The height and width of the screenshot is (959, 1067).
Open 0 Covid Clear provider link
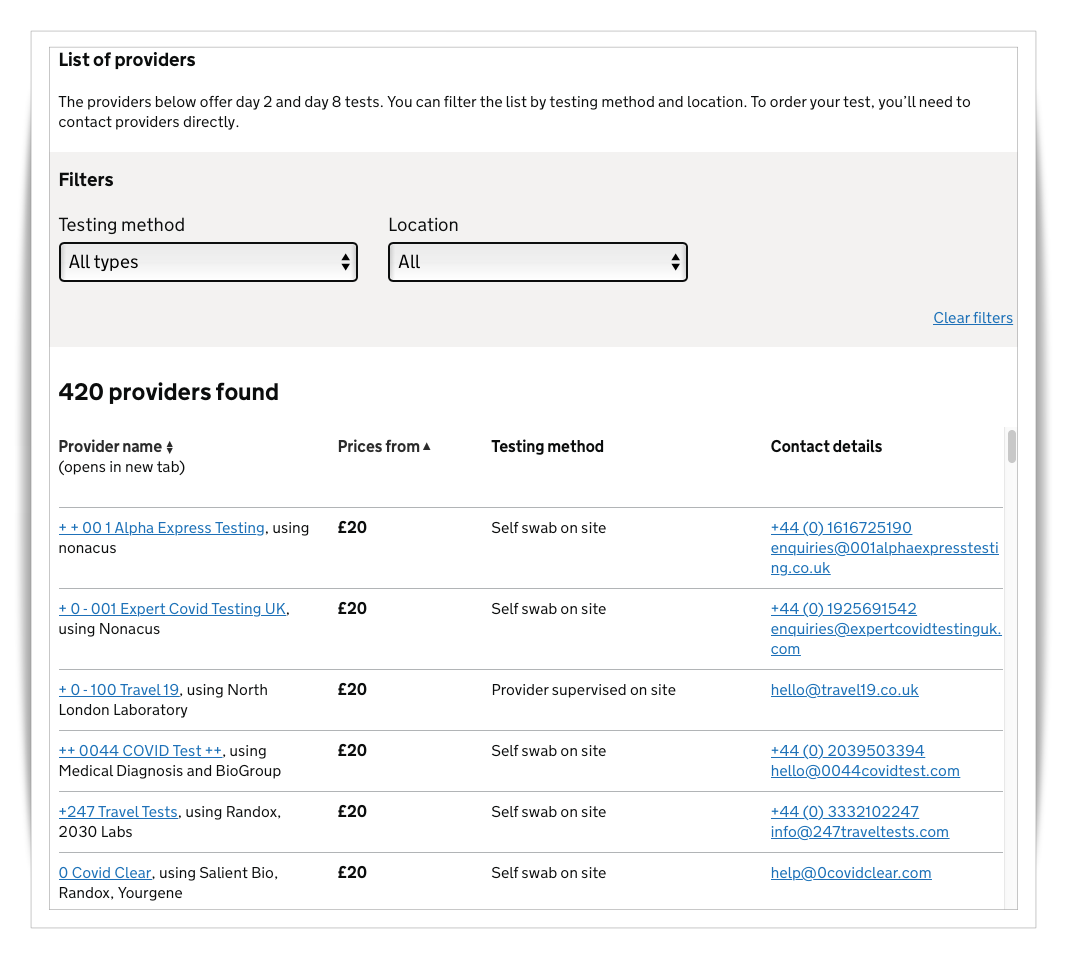click(x=105, y=873)
